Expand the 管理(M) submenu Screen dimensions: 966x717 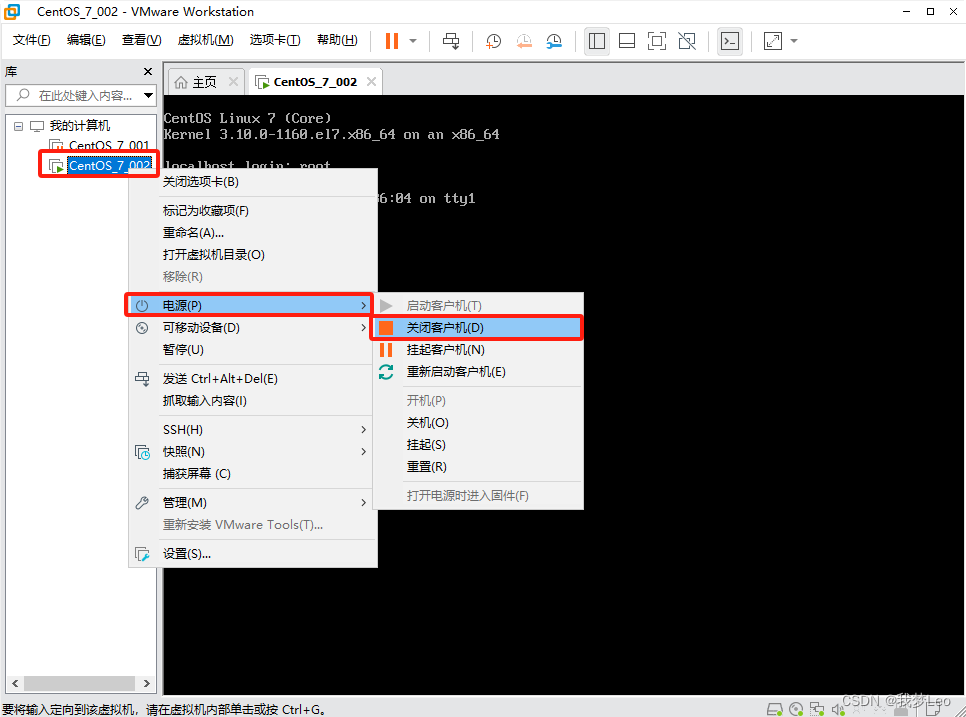253,503
